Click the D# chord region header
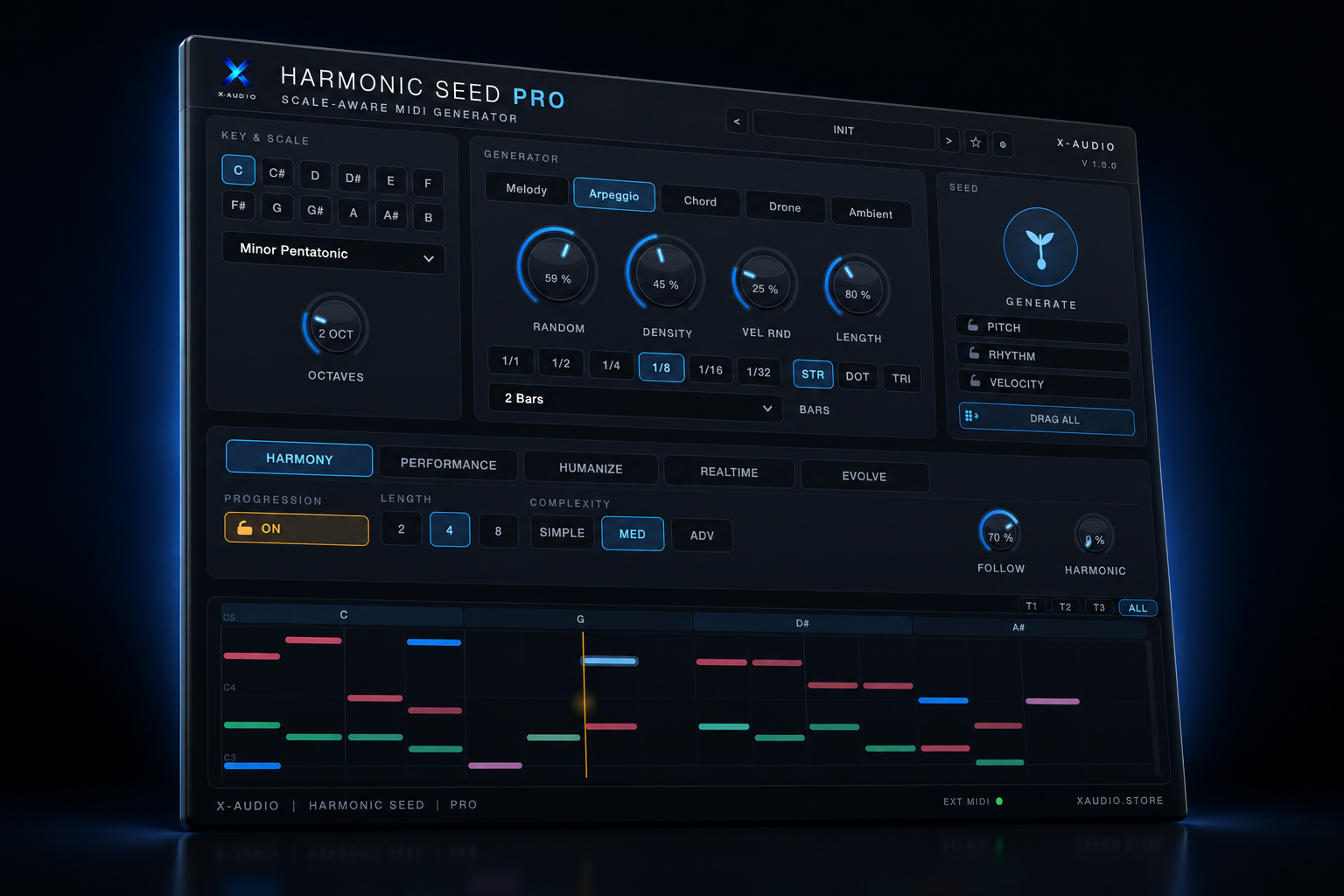The height and width of the screenshot is (896, 1344). tap(802, 624)
